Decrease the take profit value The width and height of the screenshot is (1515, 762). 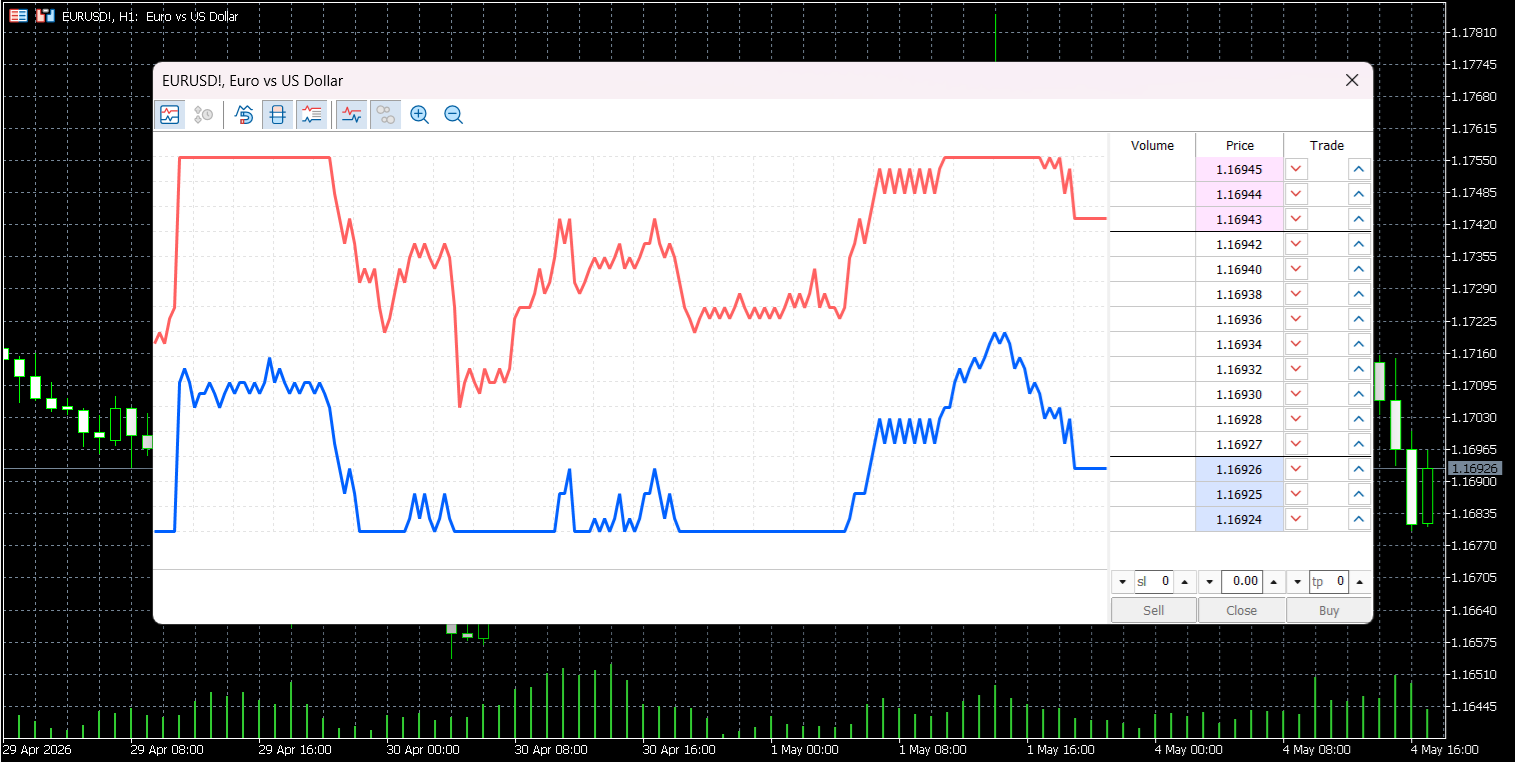1297,582
